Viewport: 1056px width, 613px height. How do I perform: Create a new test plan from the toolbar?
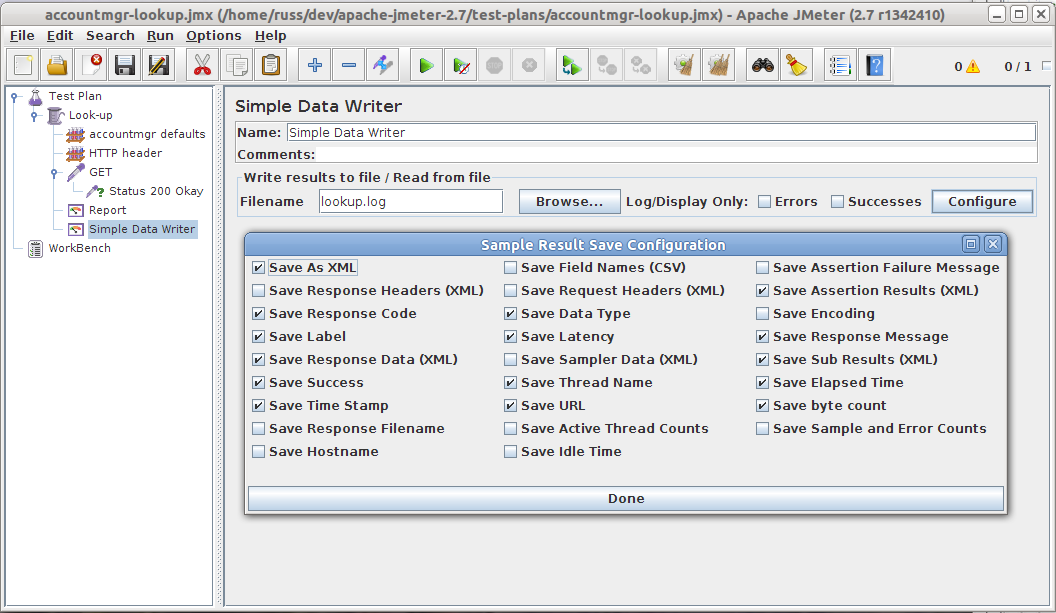(x=24, y=65)
